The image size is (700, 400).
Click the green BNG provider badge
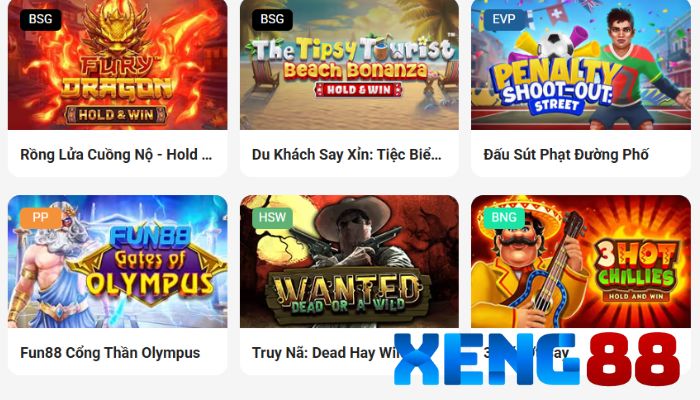504,217
